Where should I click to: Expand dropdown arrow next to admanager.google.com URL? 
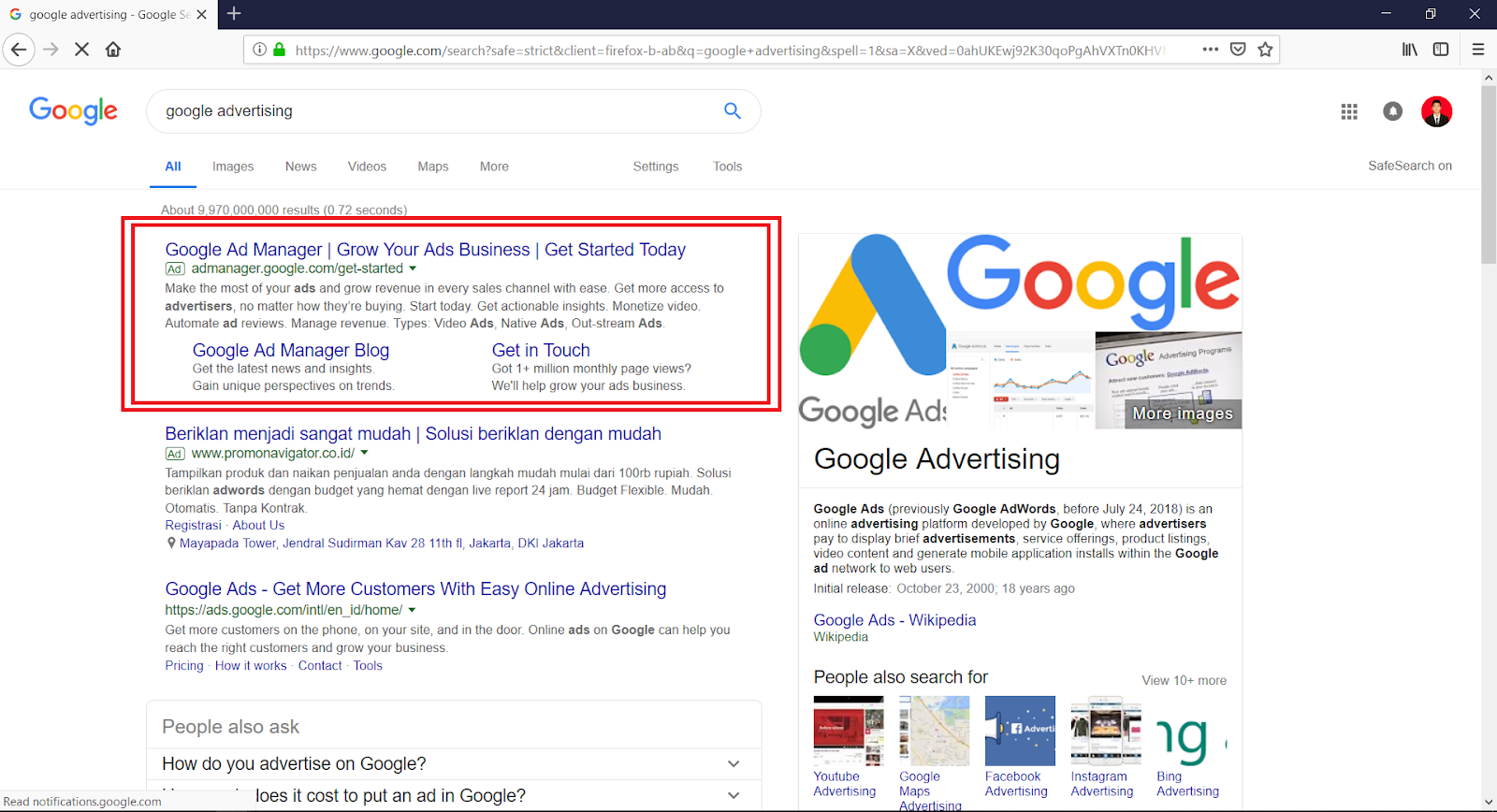coord(413,268)
